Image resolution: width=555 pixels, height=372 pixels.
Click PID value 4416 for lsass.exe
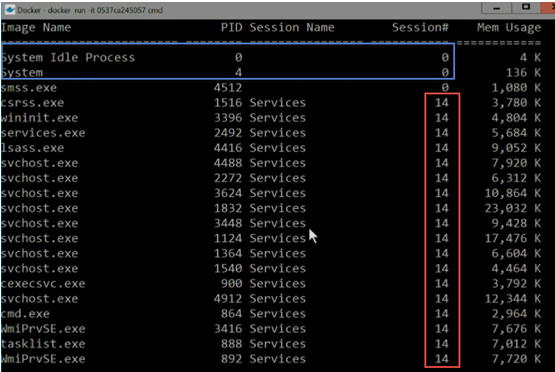(x=228, y=148)
